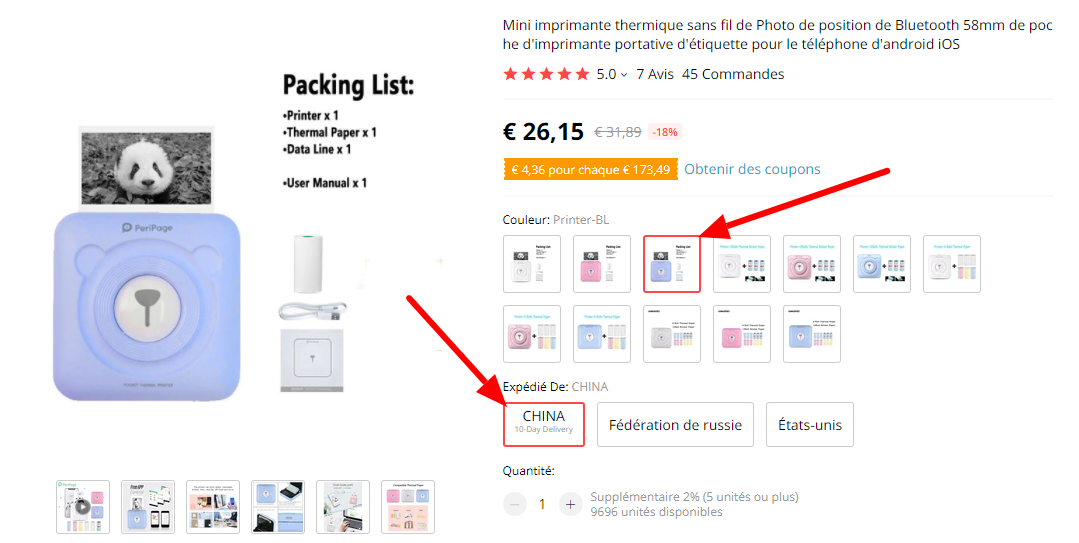1079x543 pixels.
Task: Select the white printer color option
Action: click(x=532, y=264)
